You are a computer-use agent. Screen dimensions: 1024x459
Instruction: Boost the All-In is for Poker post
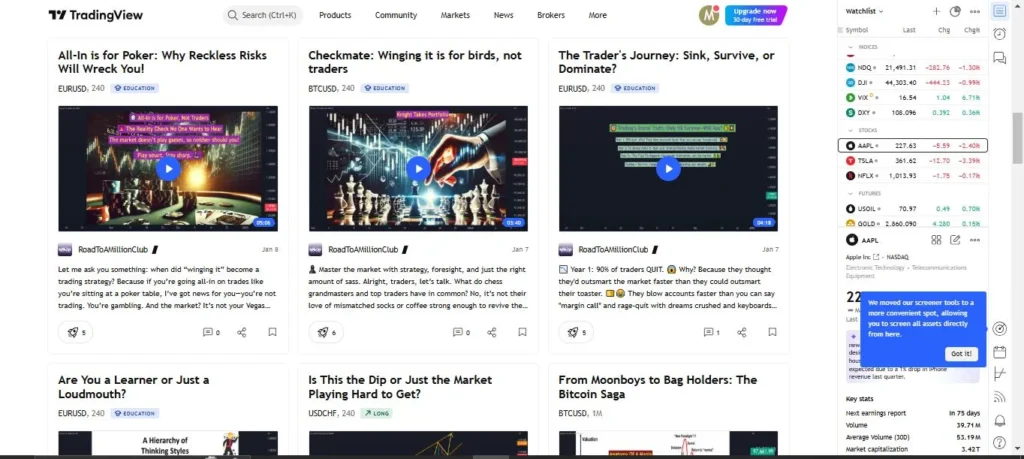(75, 332)
